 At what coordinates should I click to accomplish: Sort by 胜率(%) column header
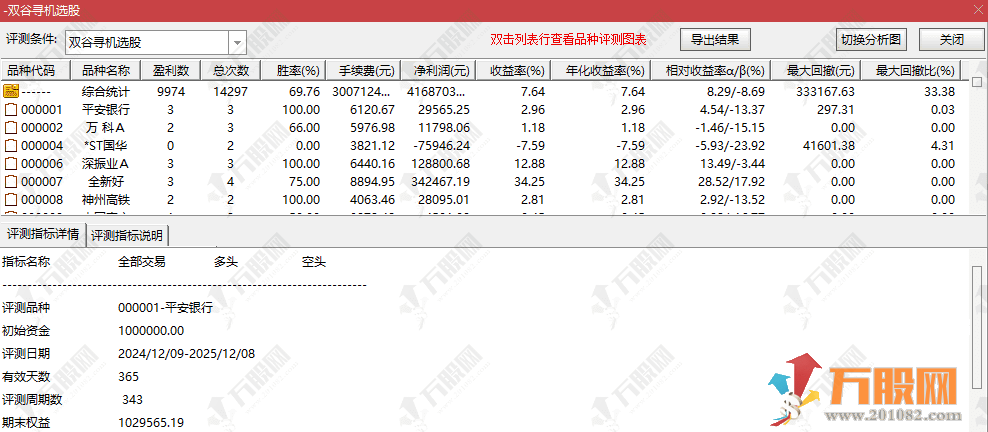coord(295,70)
